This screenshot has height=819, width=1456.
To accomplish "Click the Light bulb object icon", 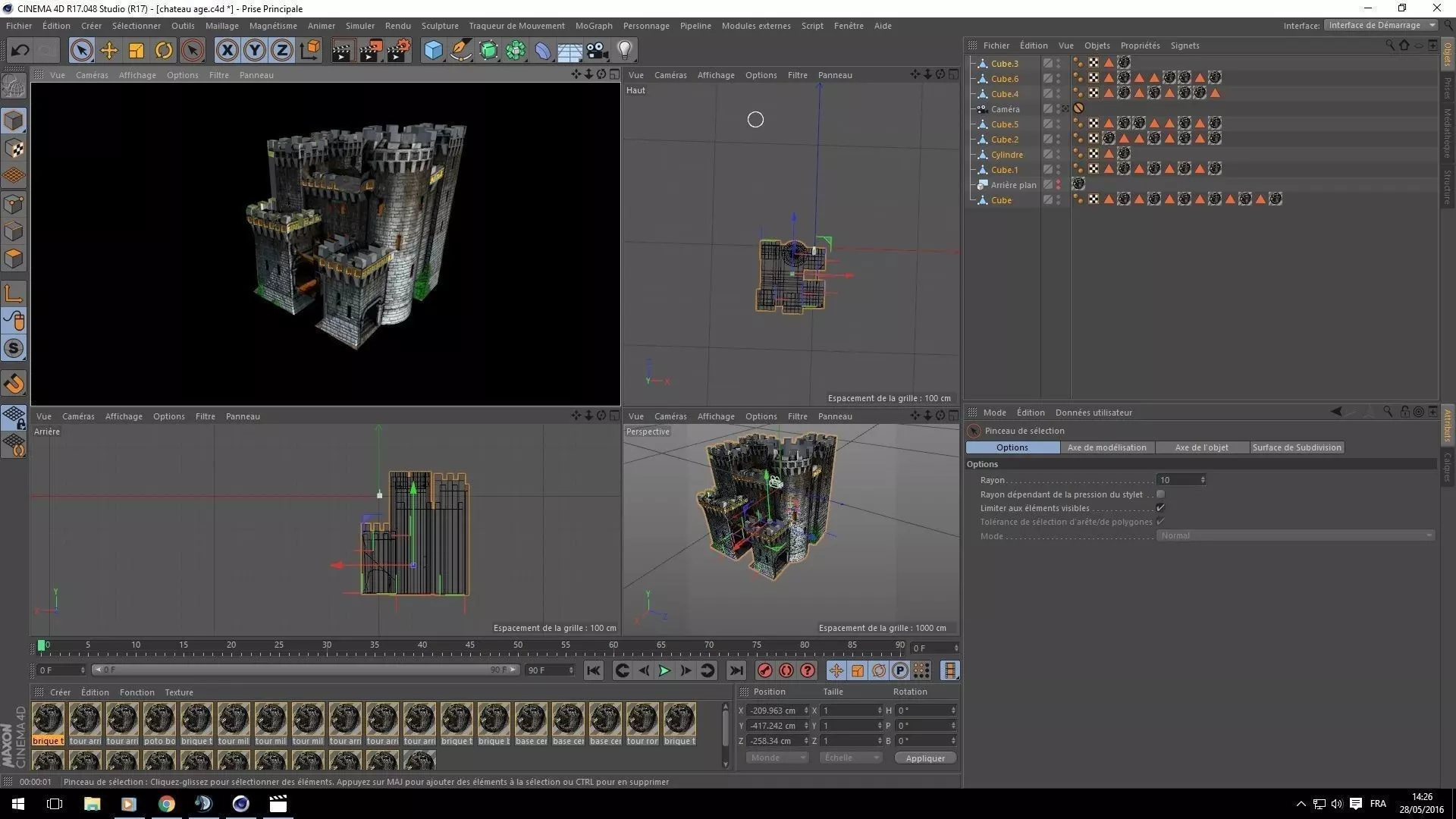I will point(624,51).
